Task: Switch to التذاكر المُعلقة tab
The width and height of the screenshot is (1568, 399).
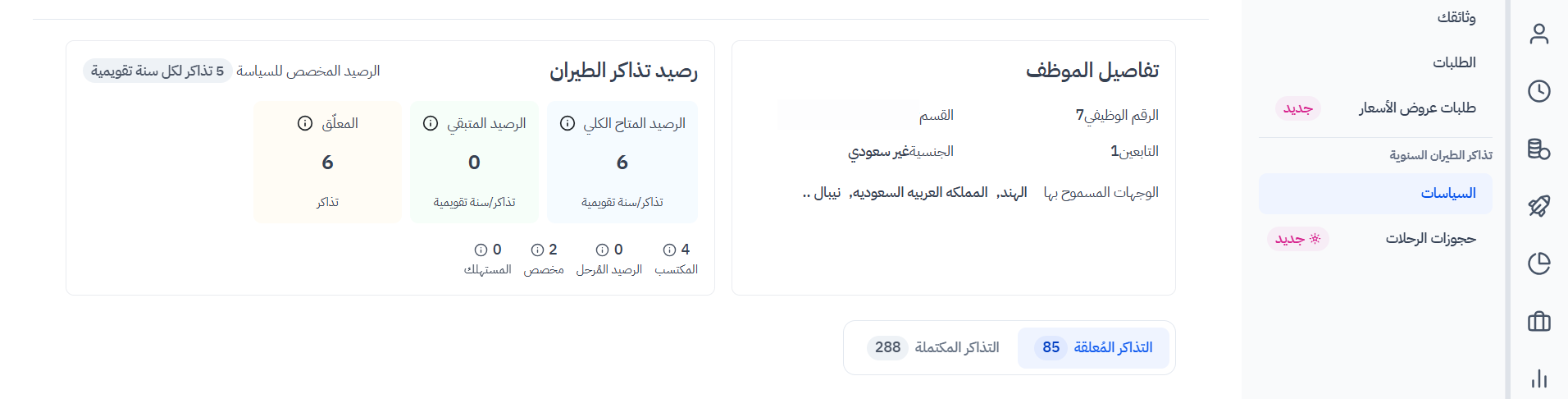Action: [1094, 348]
